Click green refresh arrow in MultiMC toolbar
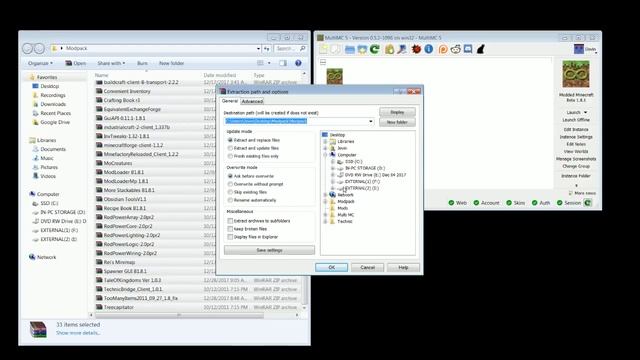This screenshot has height=360, width=640. [375, 49]
